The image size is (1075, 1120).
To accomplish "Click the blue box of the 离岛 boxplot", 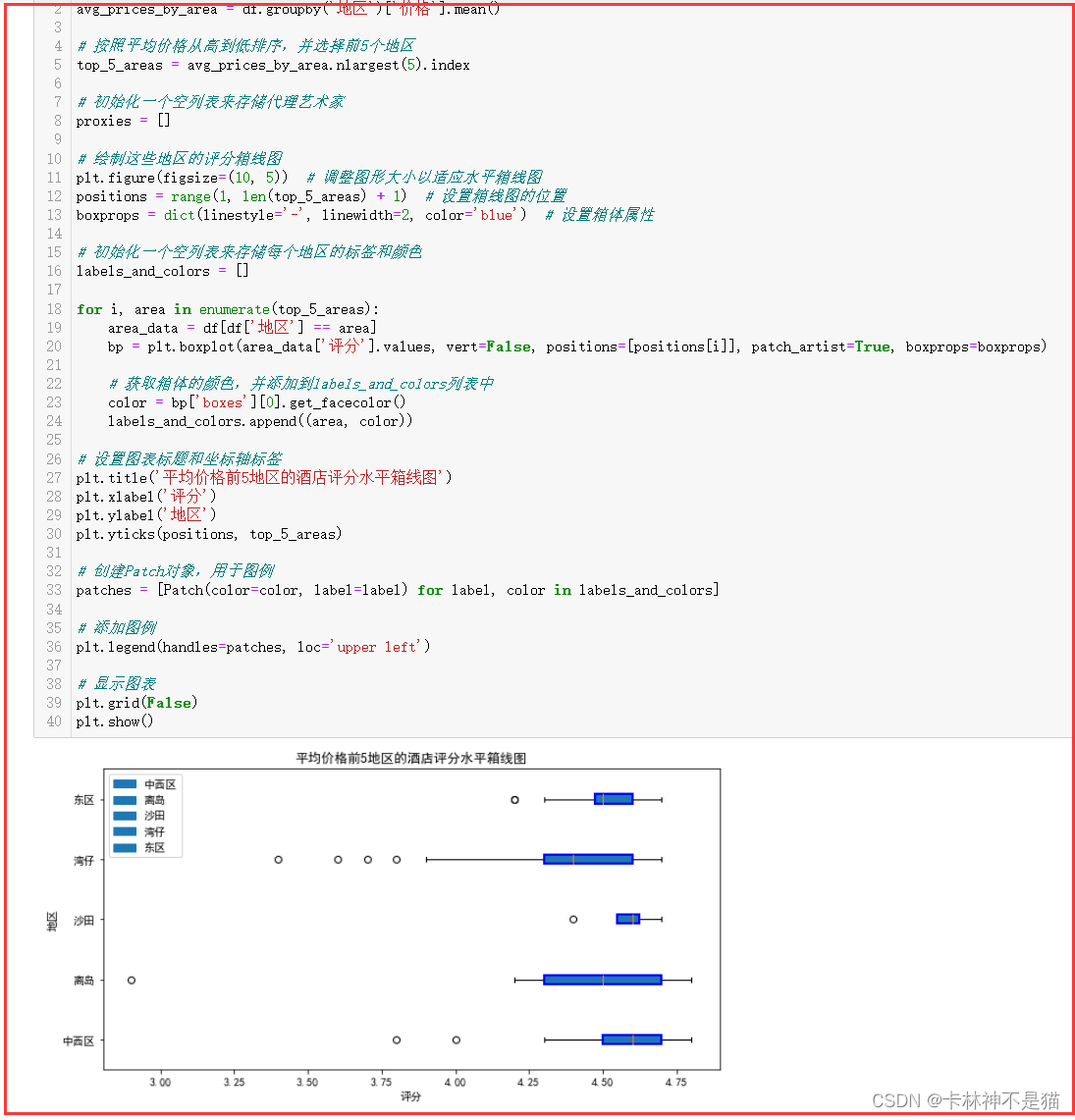I will [603, 980].
